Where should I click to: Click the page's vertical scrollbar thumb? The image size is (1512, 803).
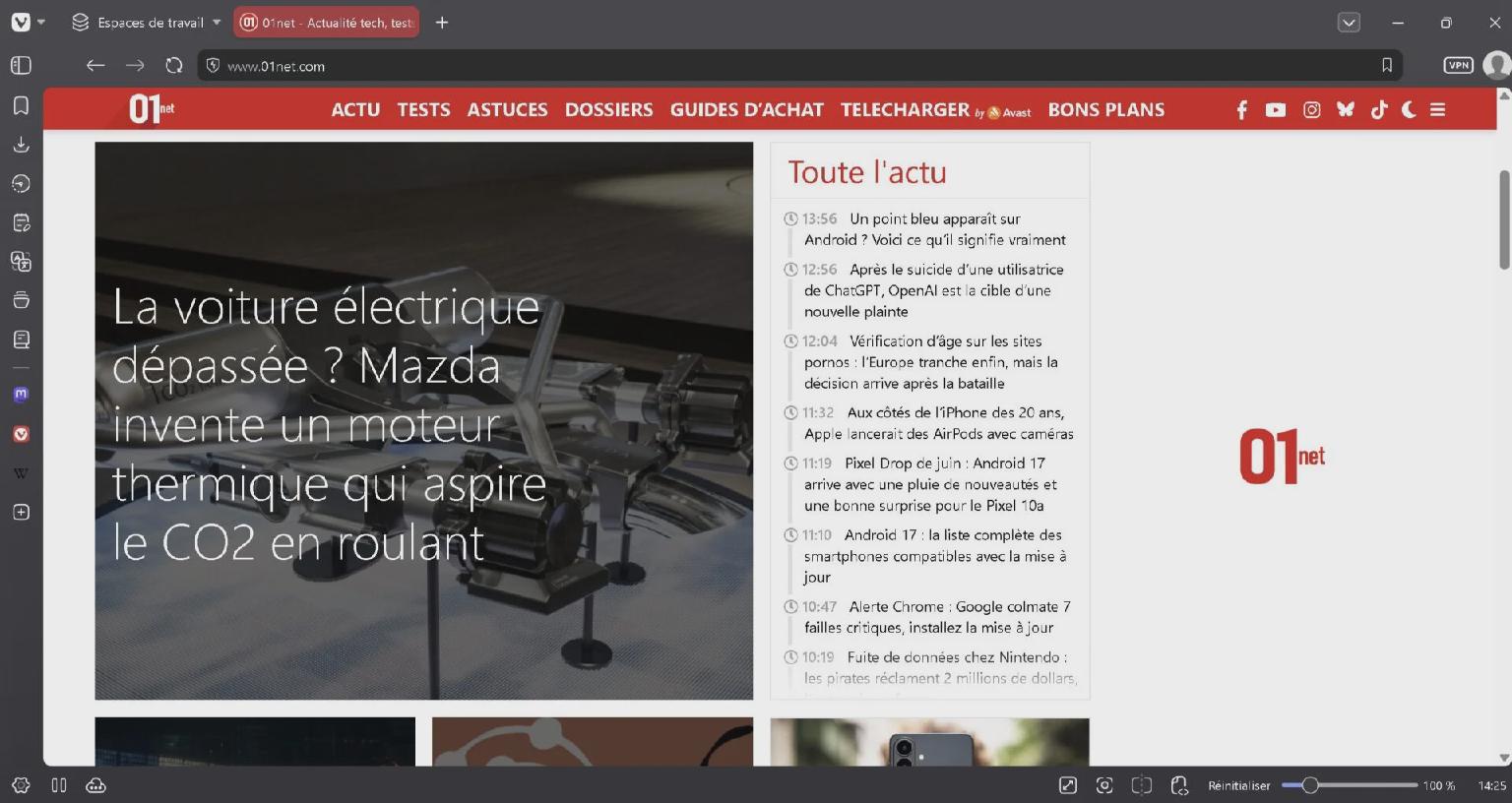[x=1504, y=219]
